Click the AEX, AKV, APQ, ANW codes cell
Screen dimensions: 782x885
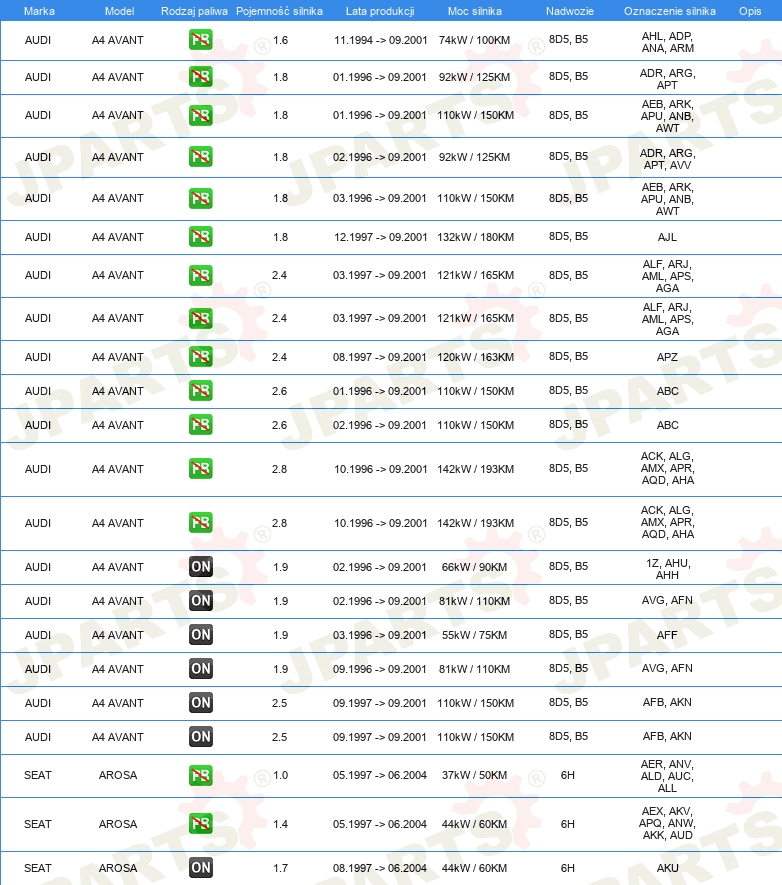(x=667, y=823)
